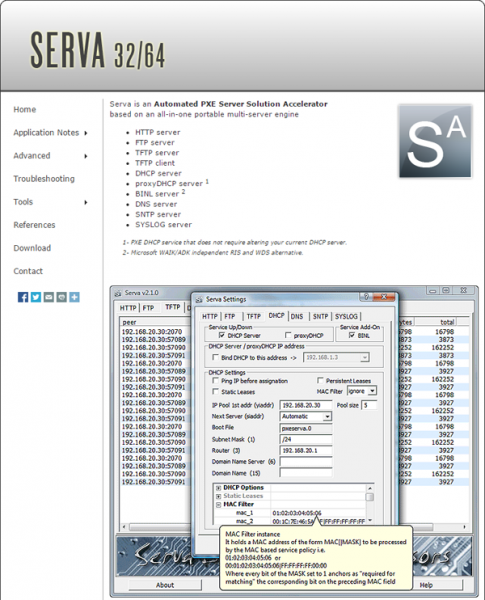Switch to HTTP tab in Serva Settings
The image size is (485, 600).
pos(210,316)
